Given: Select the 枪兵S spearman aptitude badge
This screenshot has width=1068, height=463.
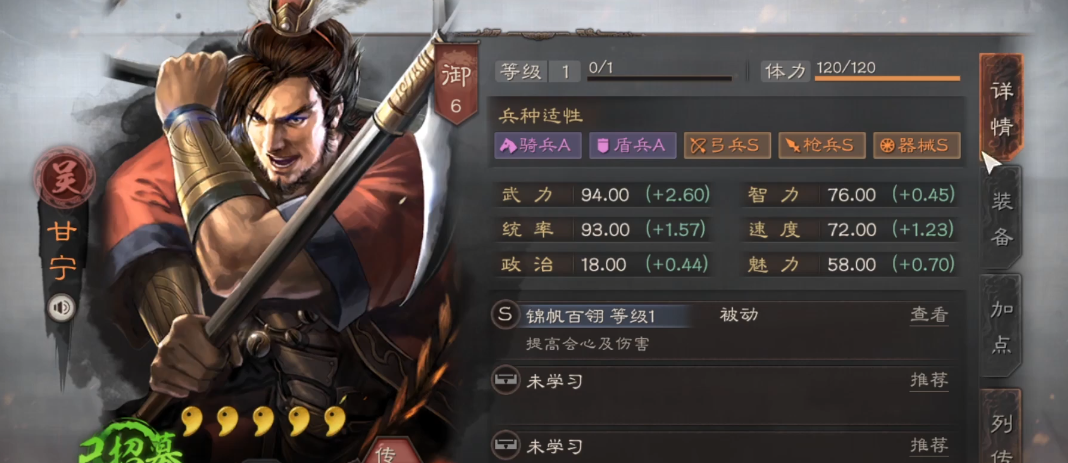Looking at the screenshot, I should (x=821, y=146).
